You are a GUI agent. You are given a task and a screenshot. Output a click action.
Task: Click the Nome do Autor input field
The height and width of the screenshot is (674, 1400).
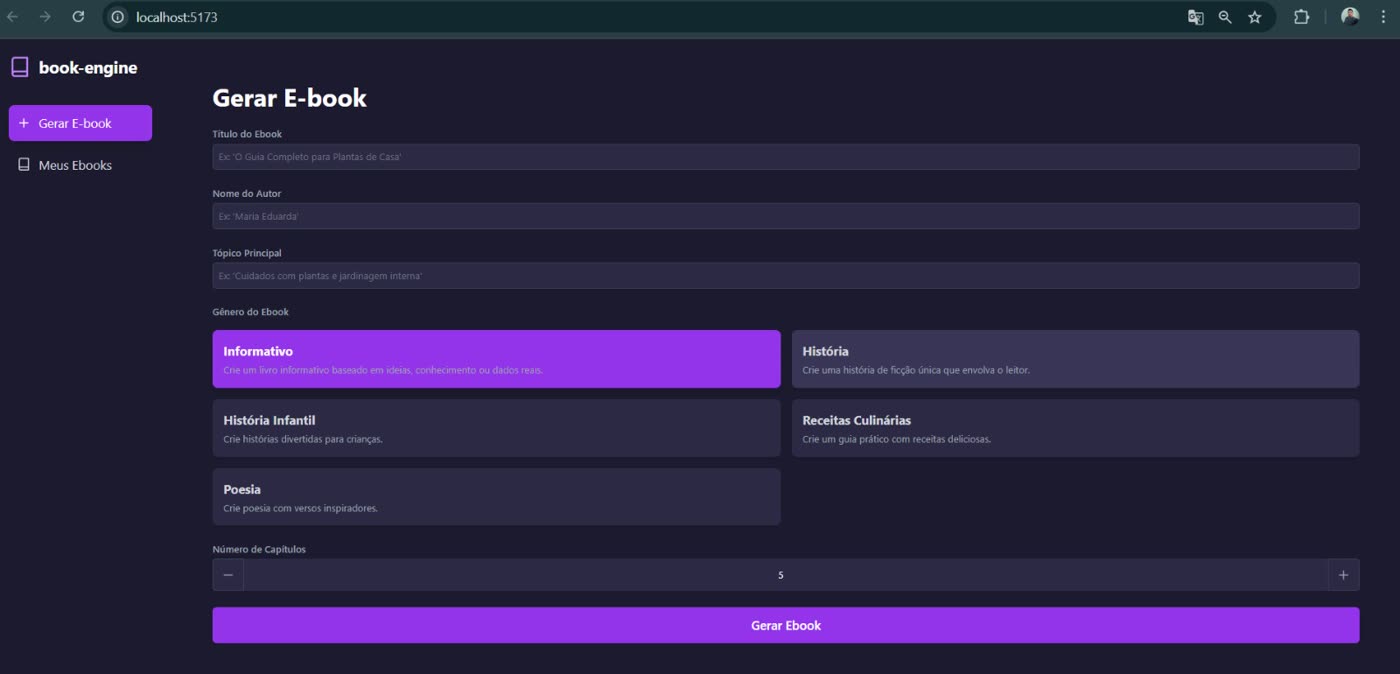[x=785, y=216]
